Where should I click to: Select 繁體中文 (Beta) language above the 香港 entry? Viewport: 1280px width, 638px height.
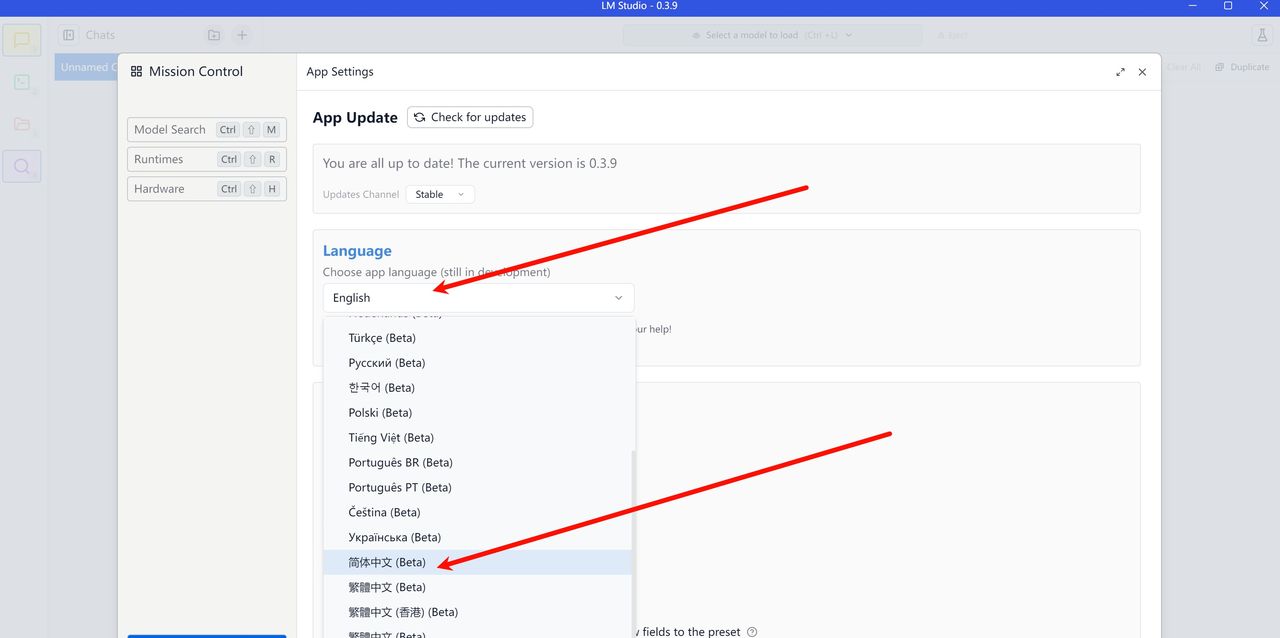478,588
